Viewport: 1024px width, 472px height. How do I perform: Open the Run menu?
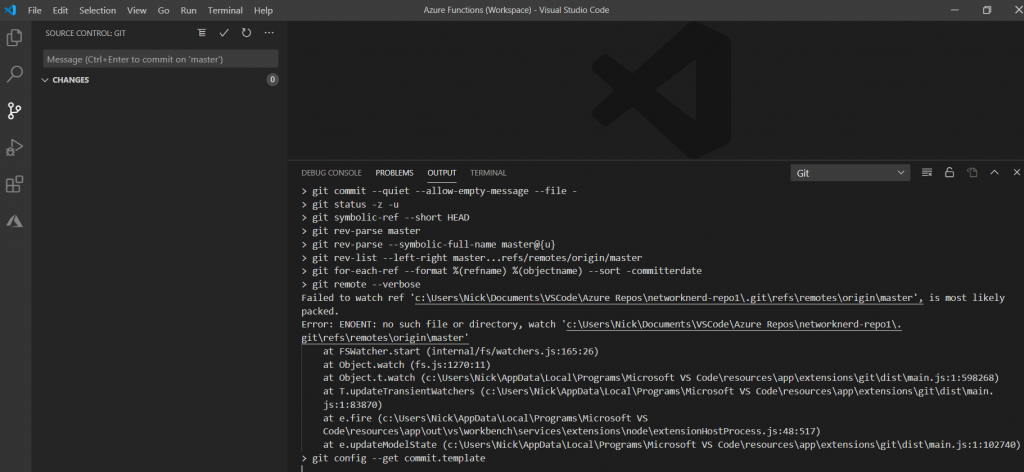188,10
